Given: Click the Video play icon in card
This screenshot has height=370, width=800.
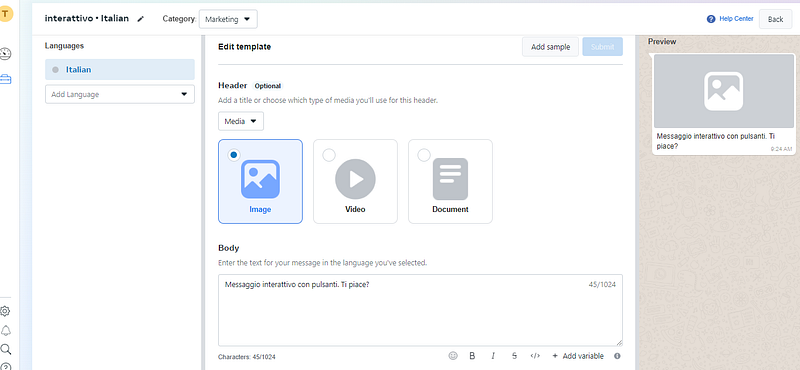Looking at the screenshot, I should point(355,179).
